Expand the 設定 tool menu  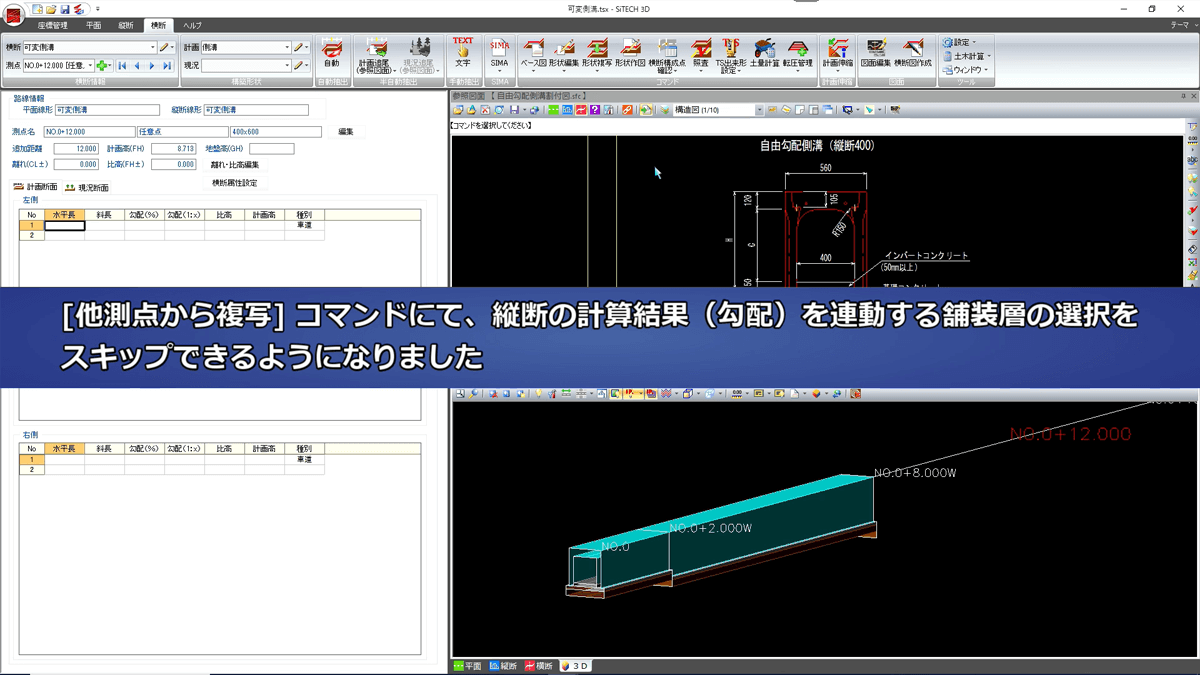pos(960,43)
